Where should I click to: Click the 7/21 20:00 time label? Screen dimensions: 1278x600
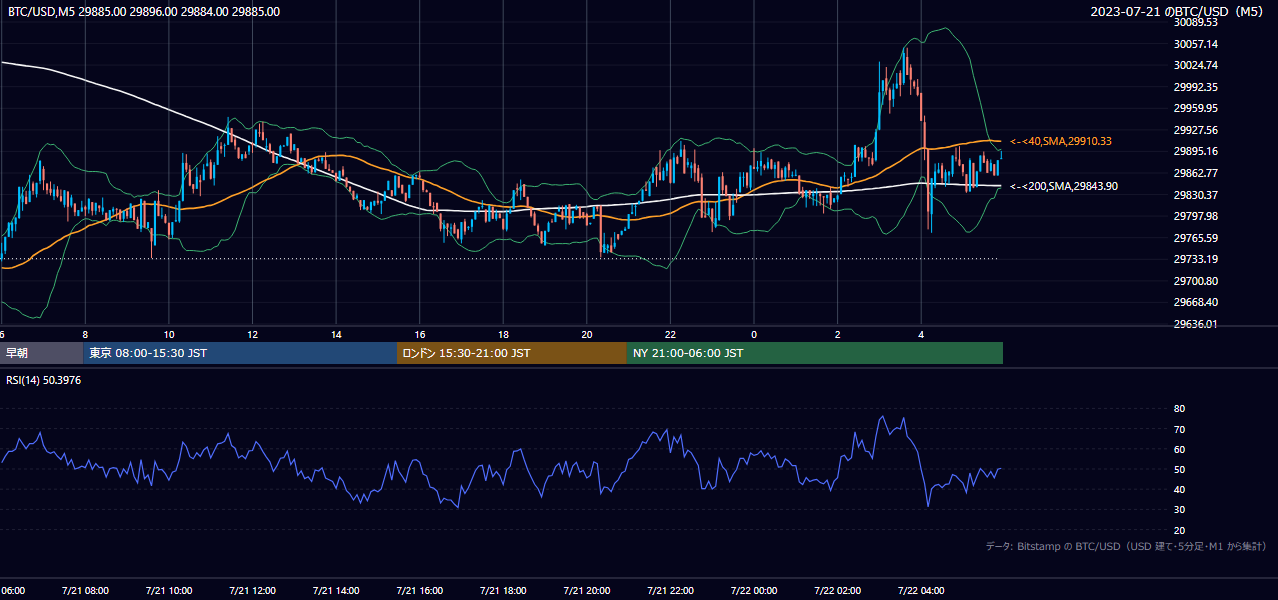coord(587,590)
